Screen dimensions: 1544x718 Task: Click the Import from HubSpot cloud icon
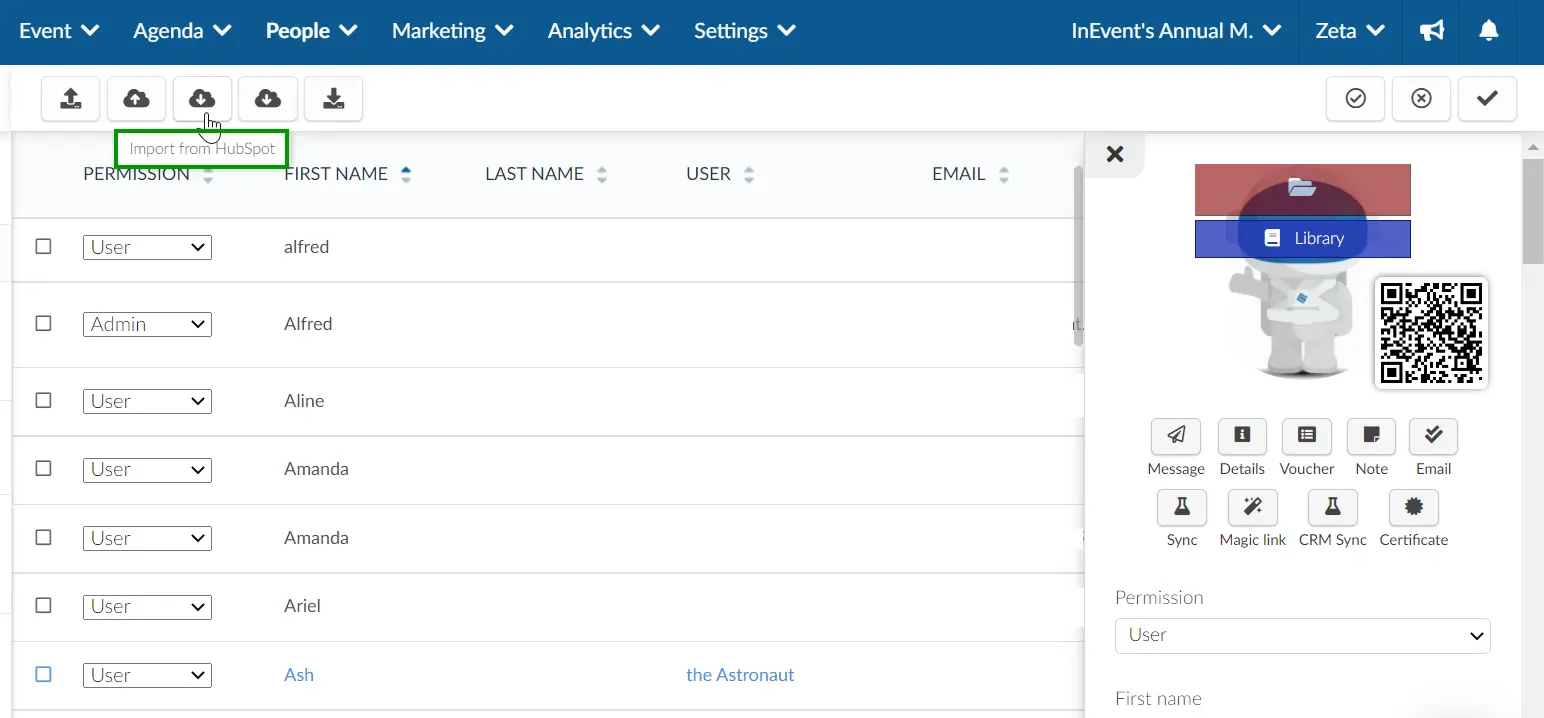[x=202, y=99]
